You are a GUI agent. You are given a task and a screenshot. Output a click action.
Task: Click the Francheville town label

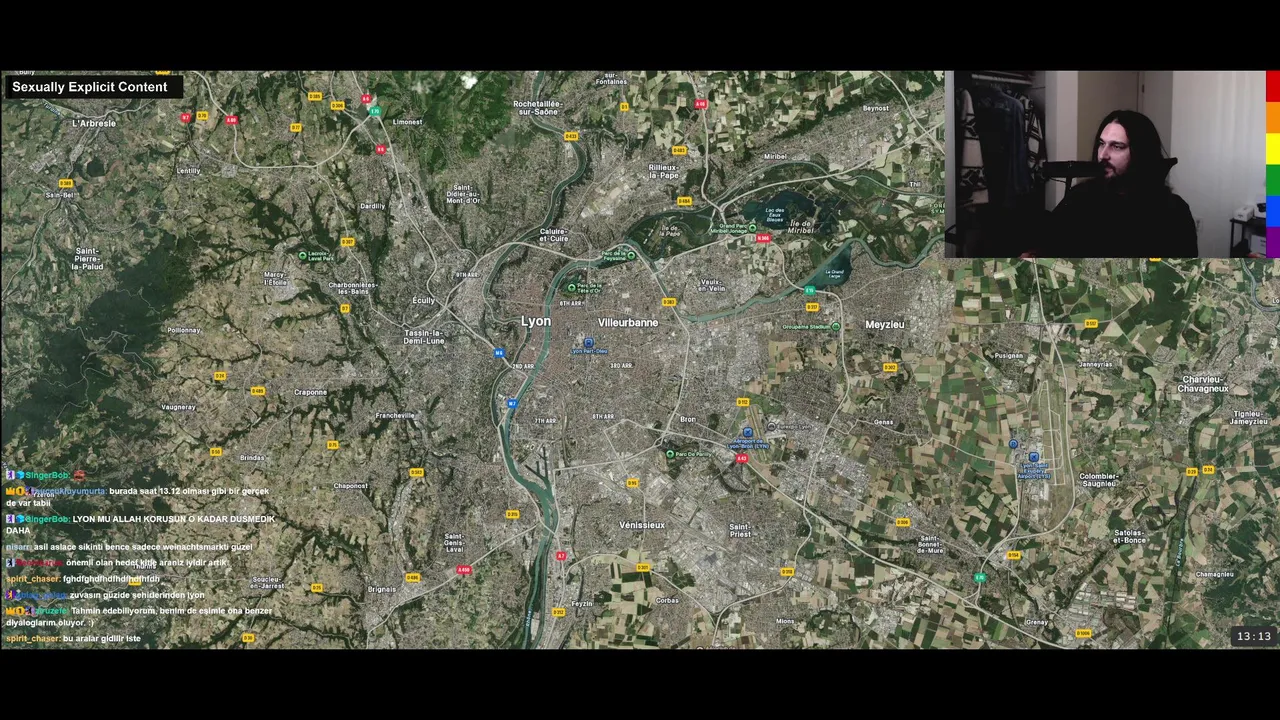(x=395, y=415)
